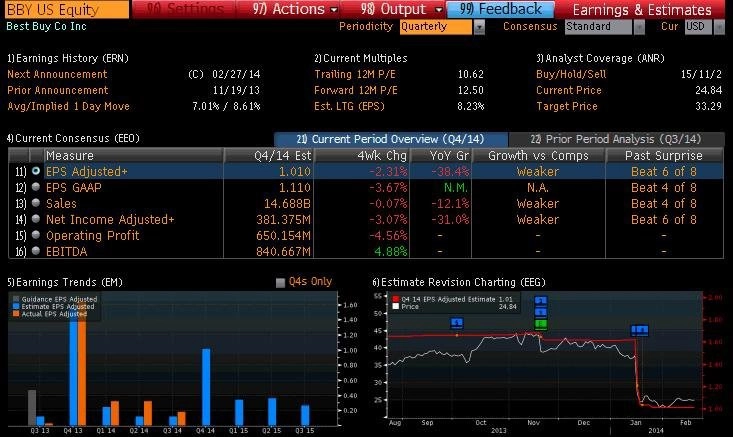Click the red Q4 14 EPS Adjusted Estimate swatch
Viewport: 733px width, 437px height.
(396, 299)
